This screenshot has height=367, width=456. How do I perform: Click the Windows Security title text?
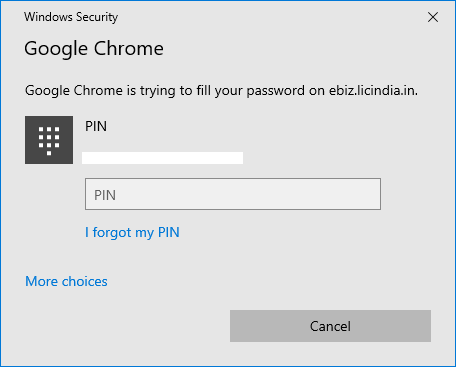(x=71, y=17)
